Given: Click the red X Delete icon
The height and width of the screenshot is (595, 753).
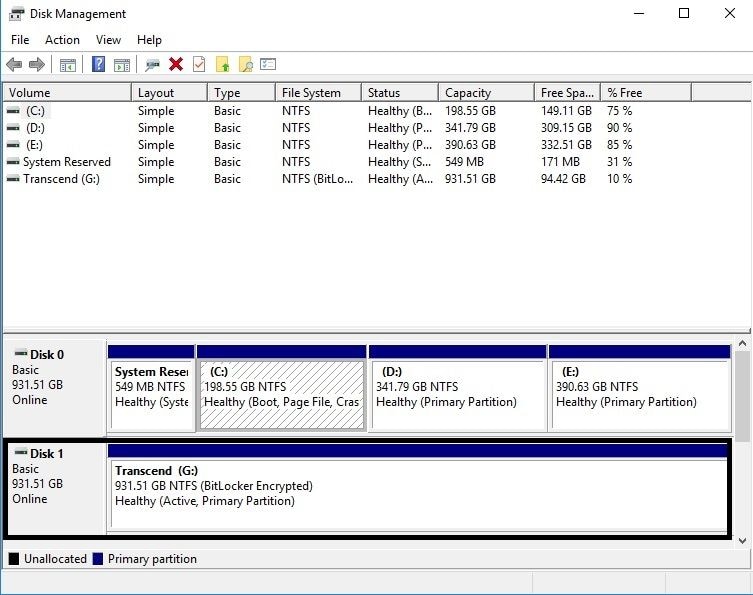Looking at the screenshot, I should click(x=176, y=64).
